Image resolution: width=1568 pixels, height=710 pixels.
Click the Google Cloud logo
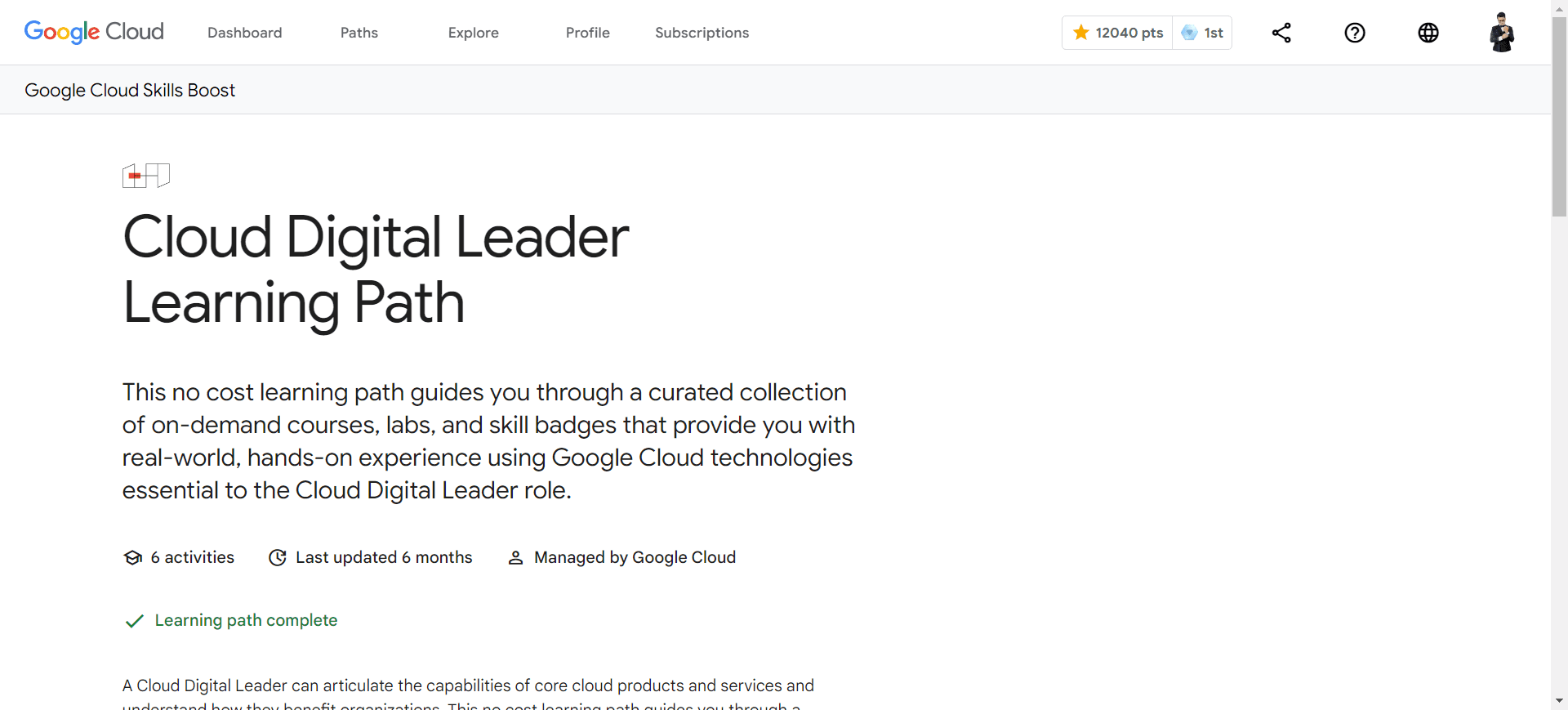point(94,32)
